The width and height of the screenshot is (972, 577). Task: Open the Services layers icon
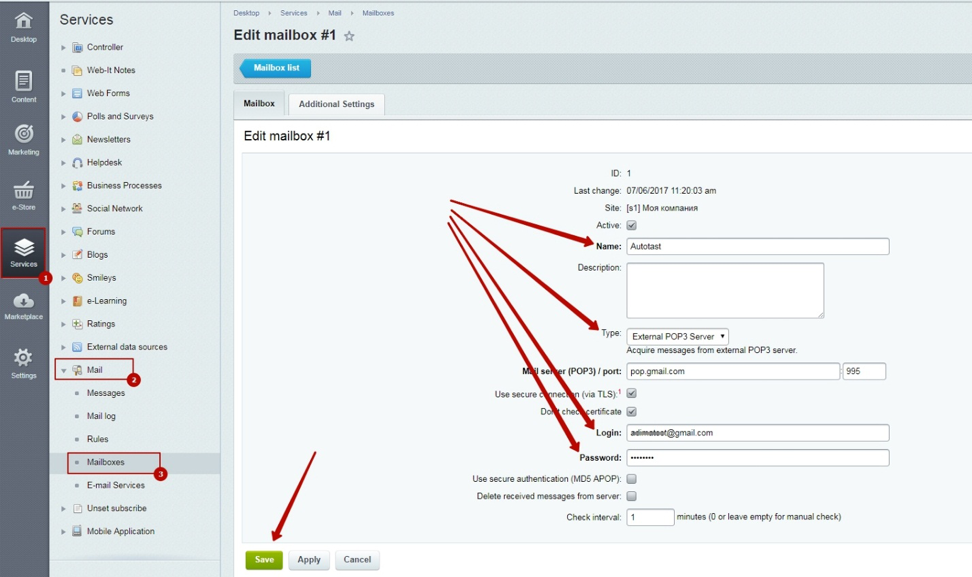[24, 247]
